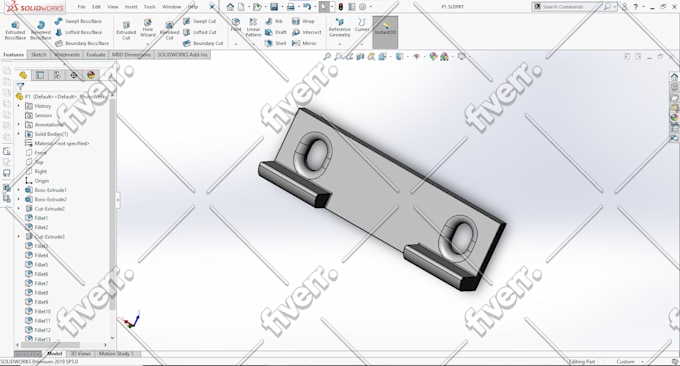Select the Revolved Cut tool
Viewport: 680px width, 366px height.
coord(170,30)
